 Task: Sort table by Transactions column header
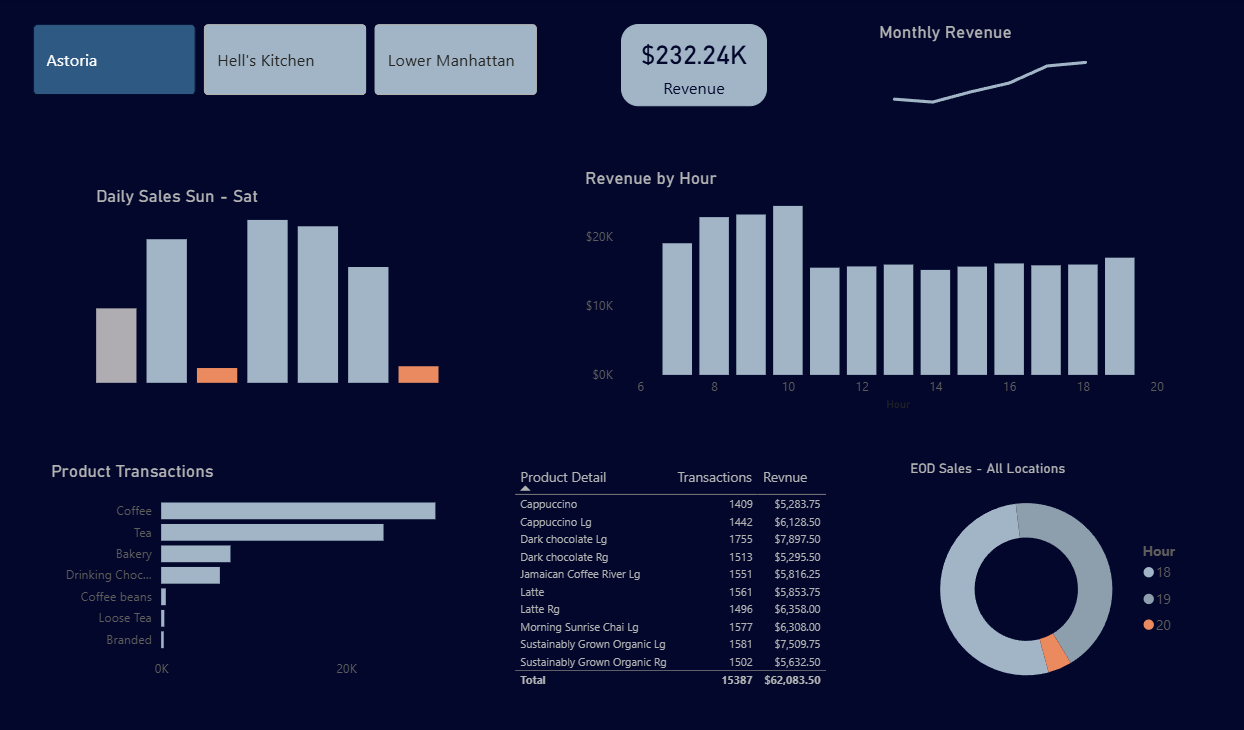point(714,477)
